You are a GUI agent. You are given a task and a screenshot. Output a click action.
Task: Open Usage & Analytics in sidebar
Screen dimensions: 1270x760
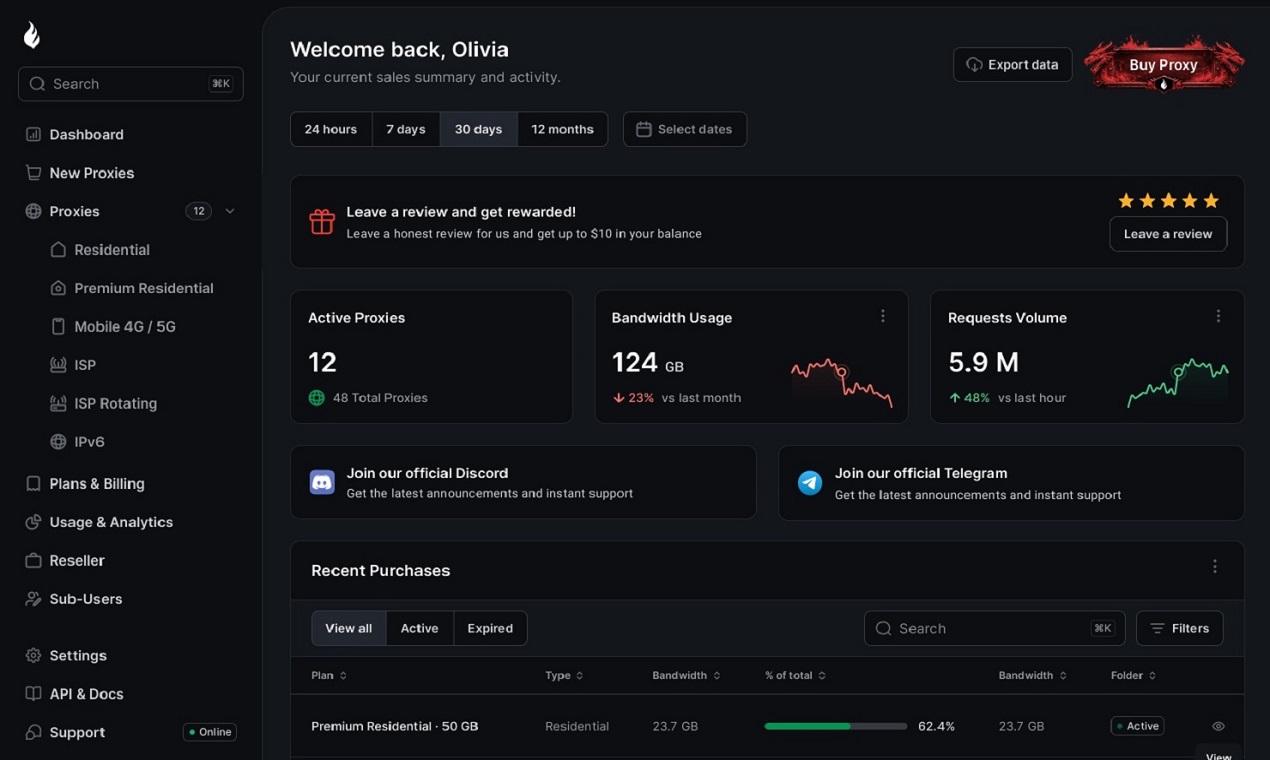pos(111,522)
